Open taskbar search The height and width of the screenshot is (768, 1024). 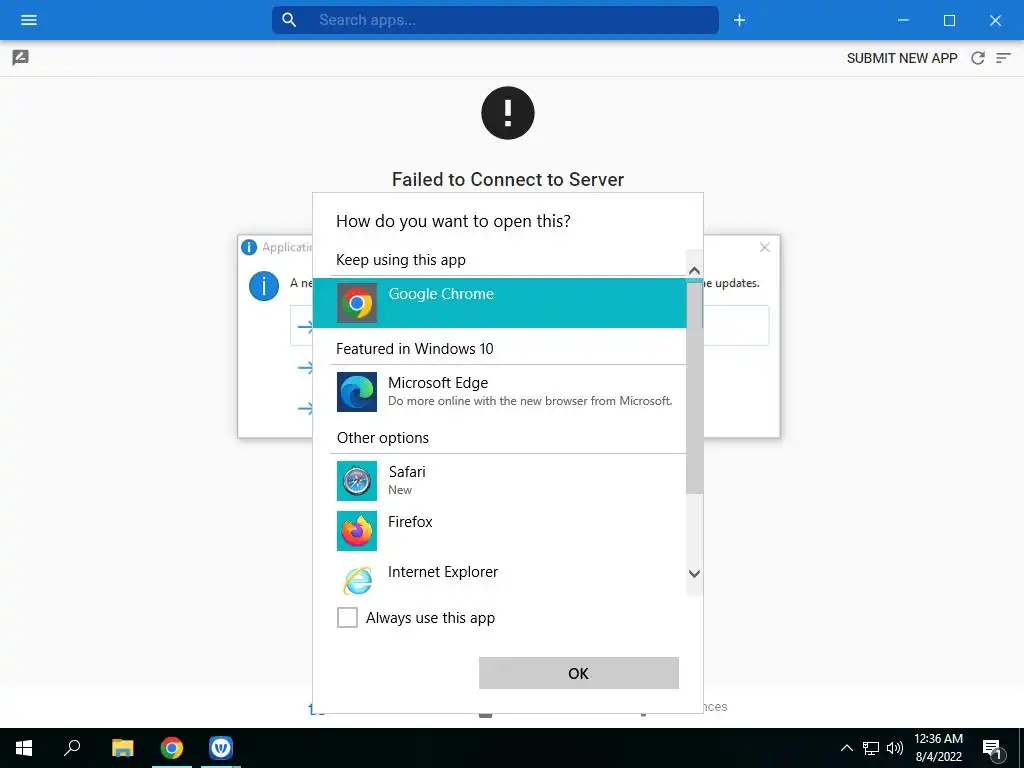coord(72,748)
